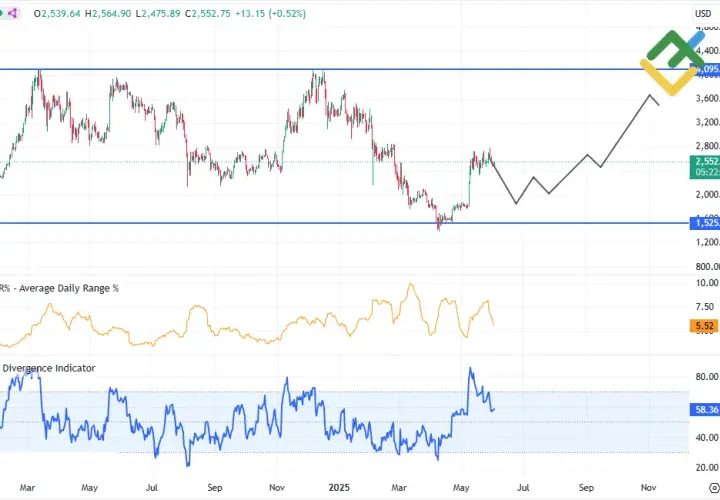The height and width of the screenshot is (500, 720).
Task: Click the 20.00 label on the divergence scale
Action: click(708, 467)
